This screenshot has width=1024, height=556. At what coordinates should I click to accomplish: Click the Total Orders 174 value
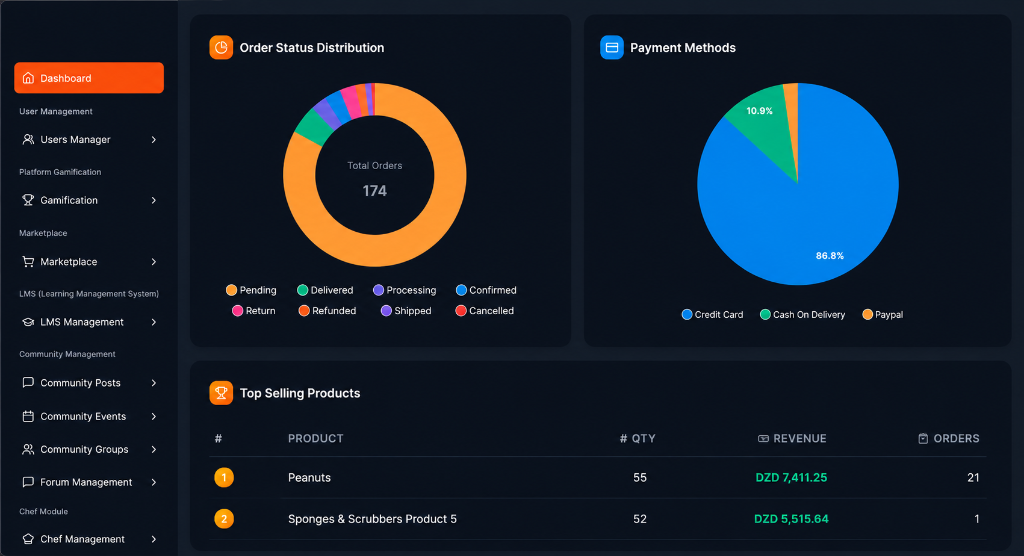[x=375, y=191]
